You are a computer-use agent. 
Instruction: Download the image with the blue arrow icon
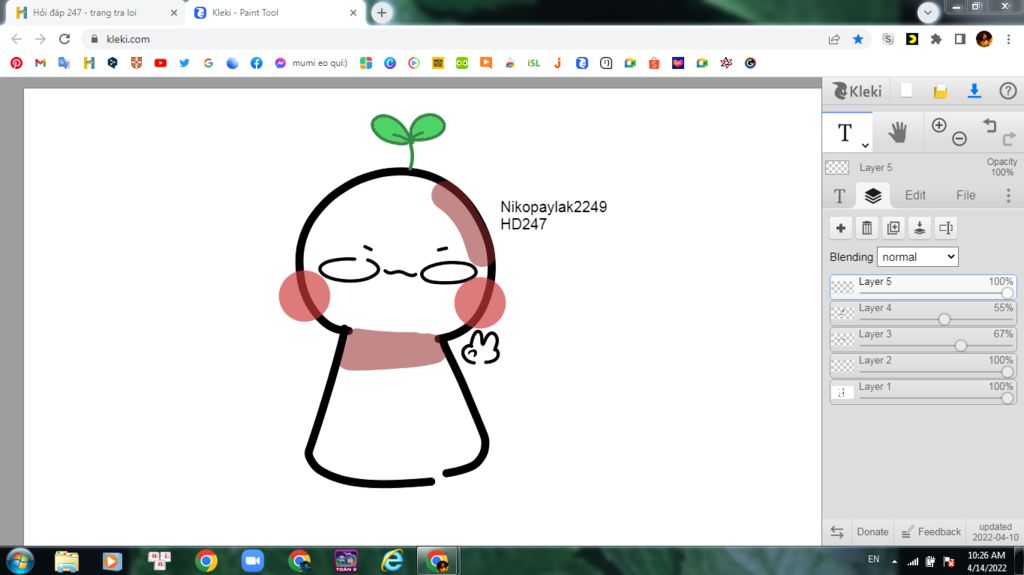point(974,91)
